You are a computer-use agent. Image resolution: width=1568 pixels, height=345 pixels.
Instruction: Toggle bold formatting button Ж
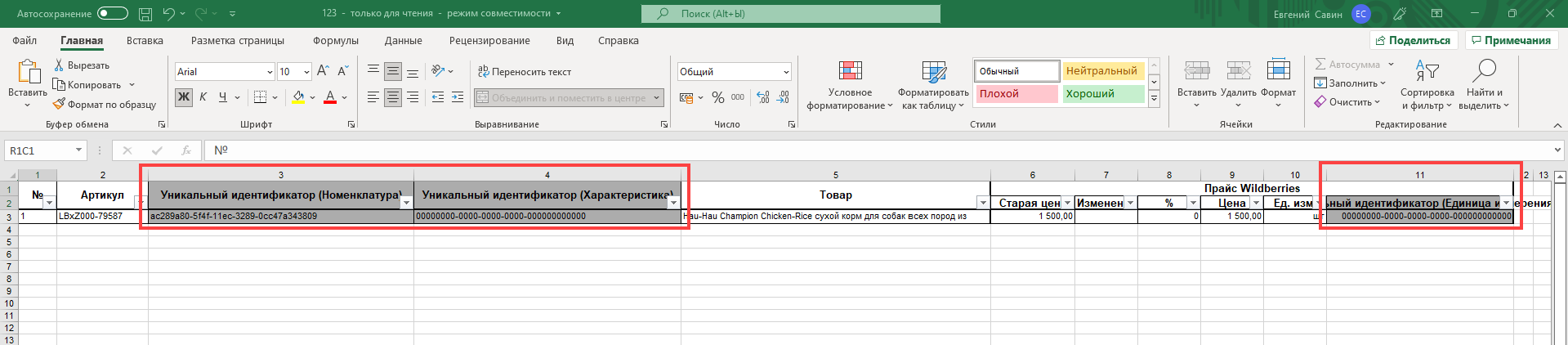coord(184,97)
